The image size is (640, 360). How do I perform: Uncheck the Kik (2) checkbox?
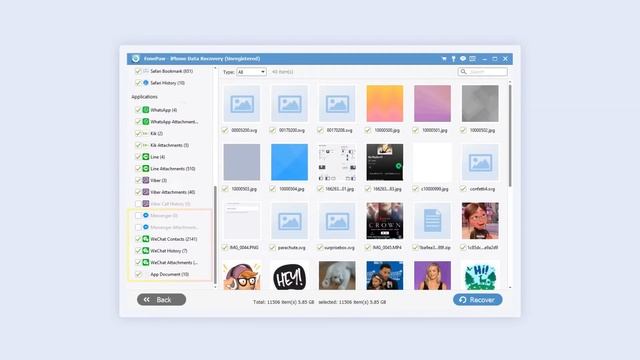click(x=138, y=133)
